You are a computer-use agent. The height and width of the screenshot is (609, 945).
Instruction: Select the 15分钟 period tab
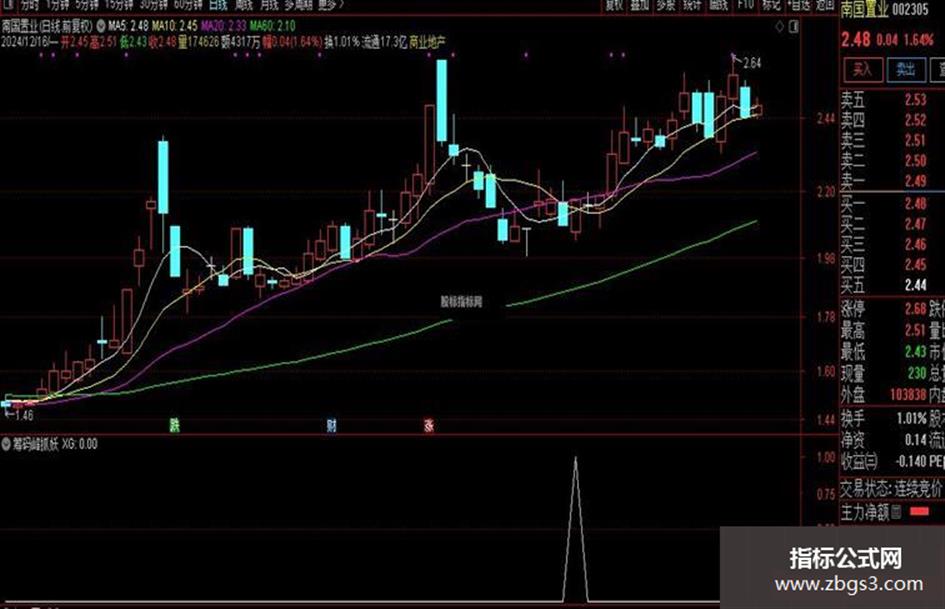[119, 4]
